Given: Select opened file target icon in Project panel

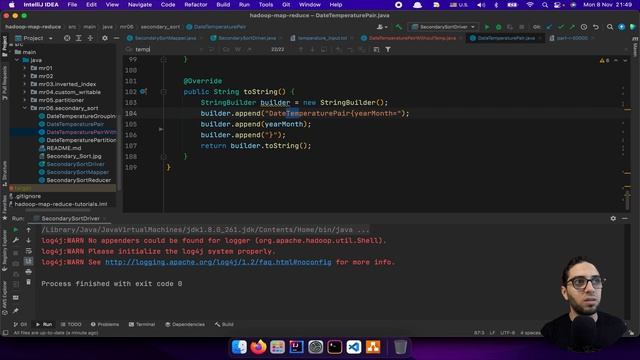Looking at the screenshot, I should [x=67, y=38].
